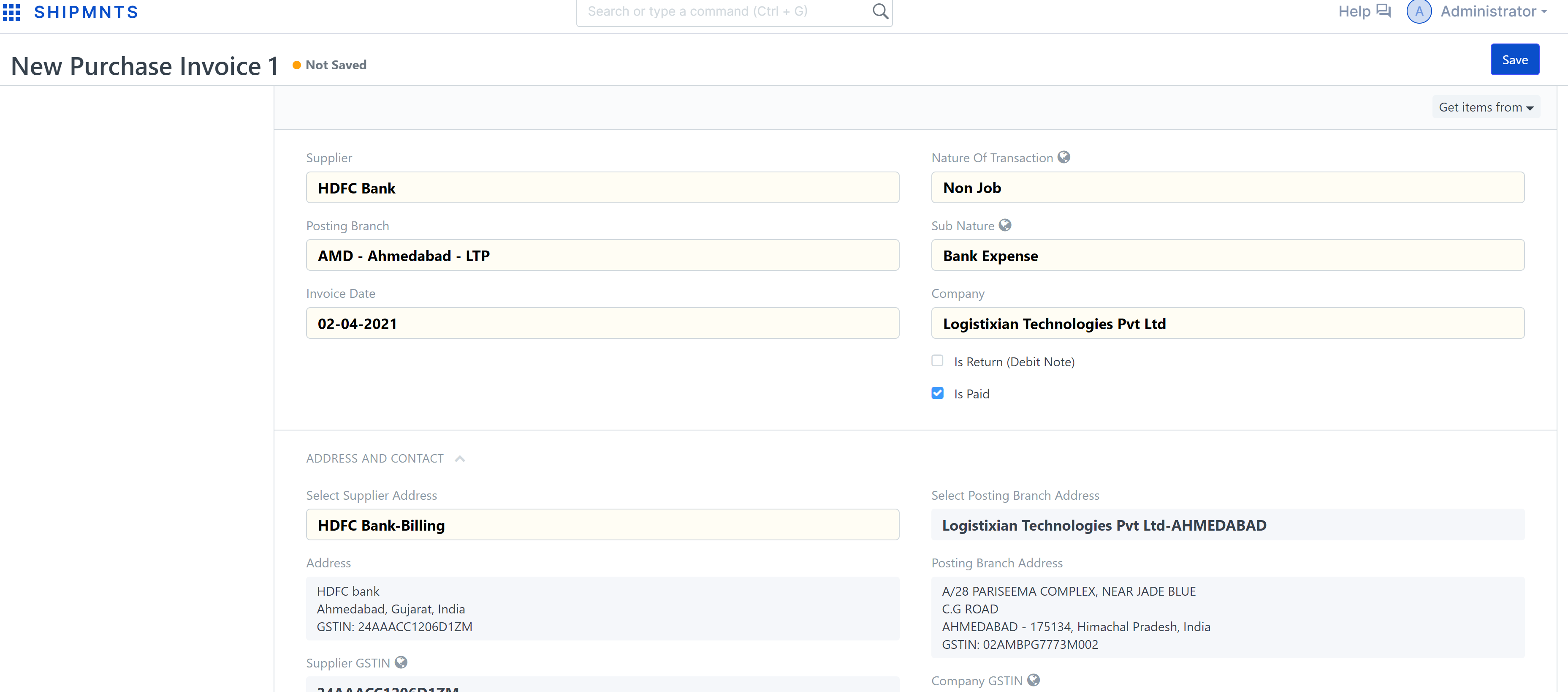Viewport: 1568px width, 692px height.
Task: Open the Get items from dropdown
Action: point(1486,107)
